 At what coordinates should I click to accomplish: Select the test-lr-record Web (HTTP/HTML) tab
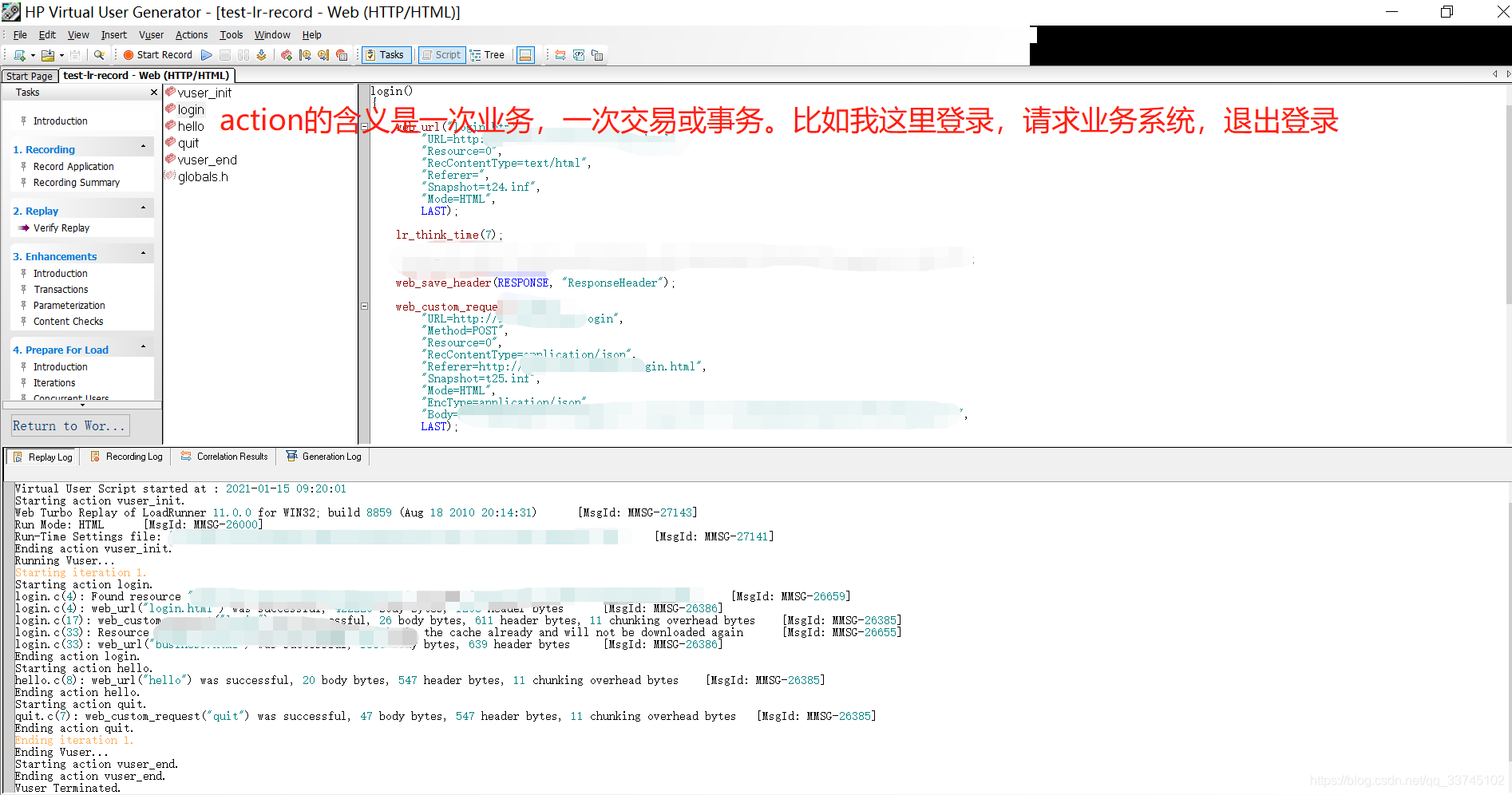coord(146,75)
